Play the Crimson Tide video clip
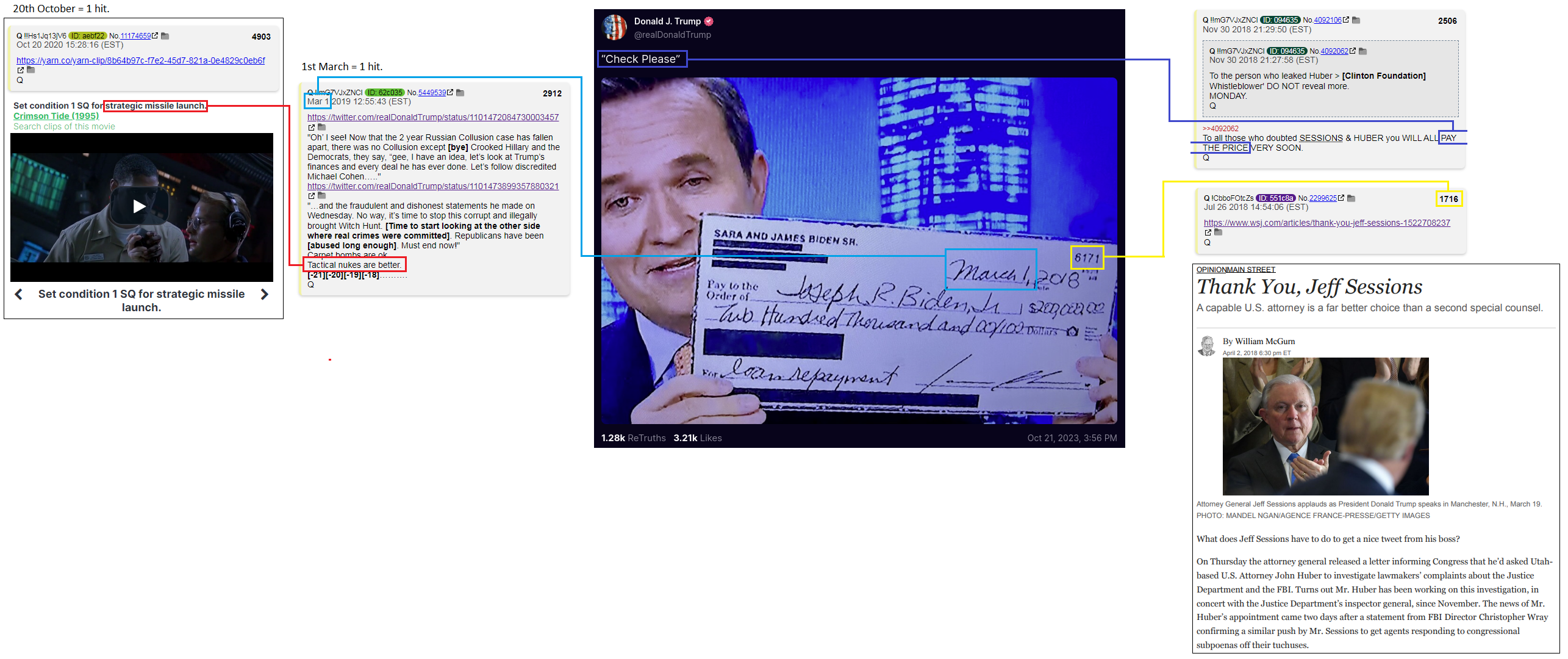Image resolution: width=1568 pixels, height=659 pixels. (x=140, y=206)
